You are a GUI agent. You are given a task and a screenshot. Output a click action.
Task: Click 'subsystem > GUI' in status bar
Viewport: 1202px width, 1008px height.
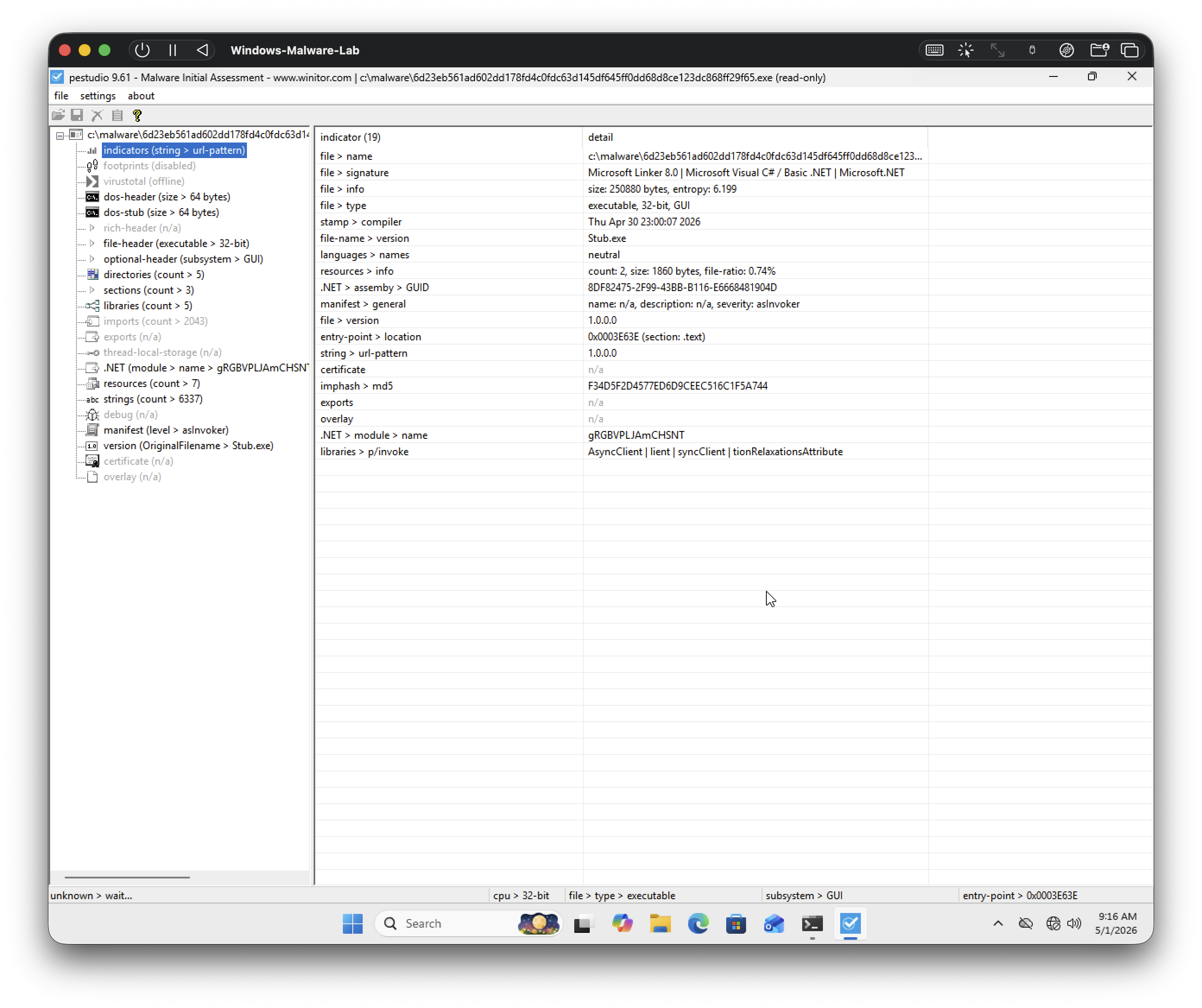click(x=803, y=896)
